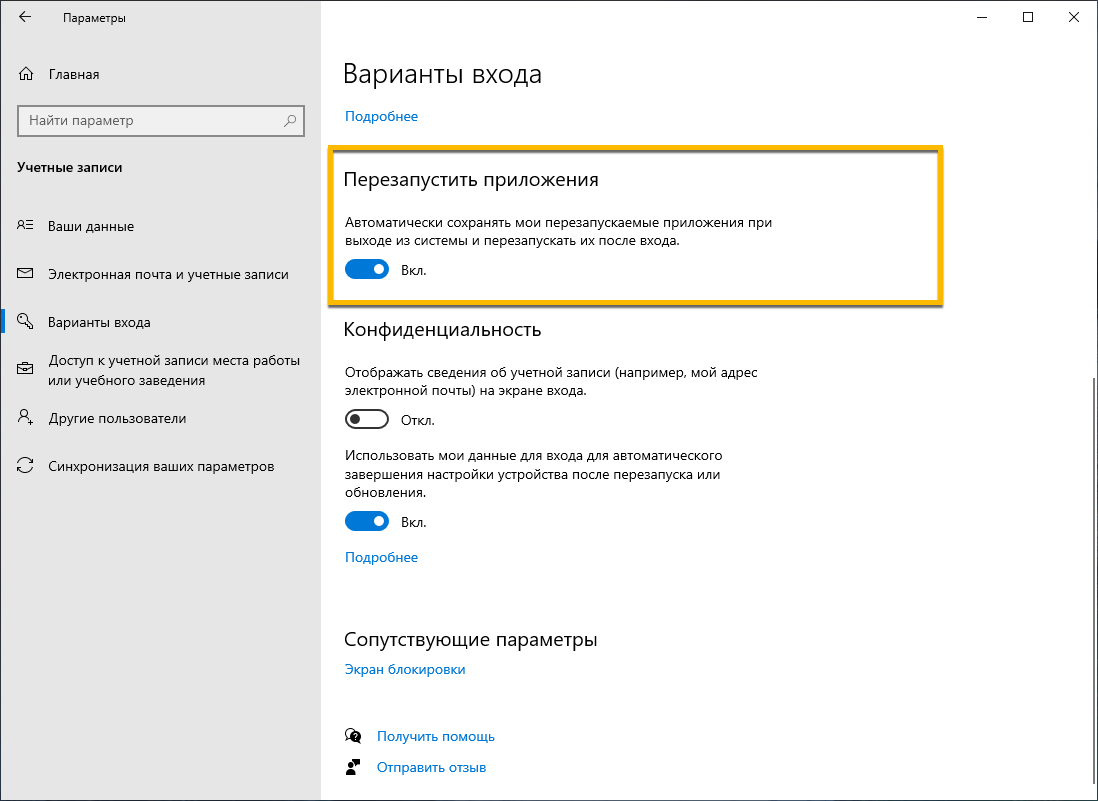Image resolution: width=1098 pixels, height=801 pixels.
Task: Click the key icon for Варианты входа
Action: coord(24,322)
